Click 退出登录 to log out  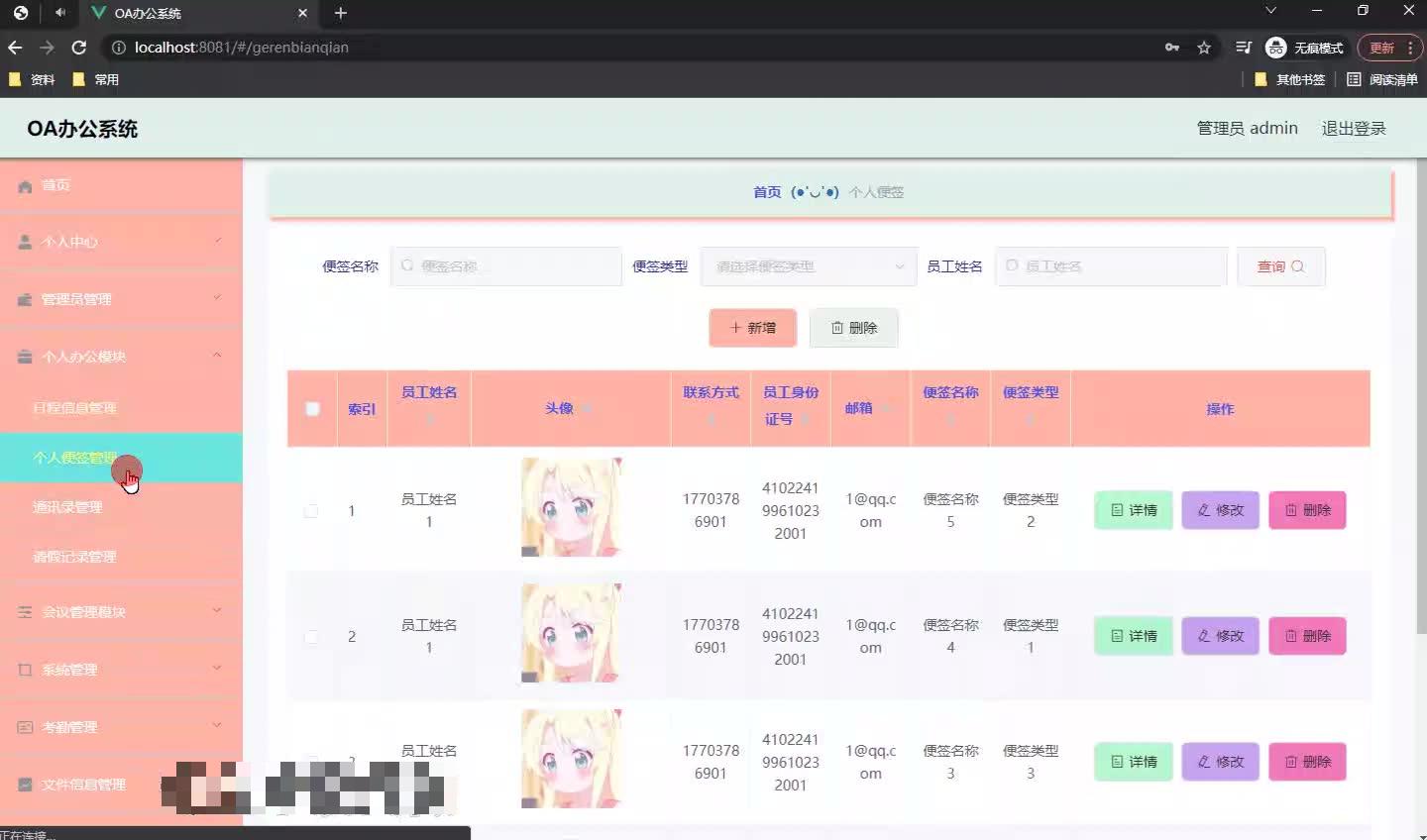(1354, 128)
